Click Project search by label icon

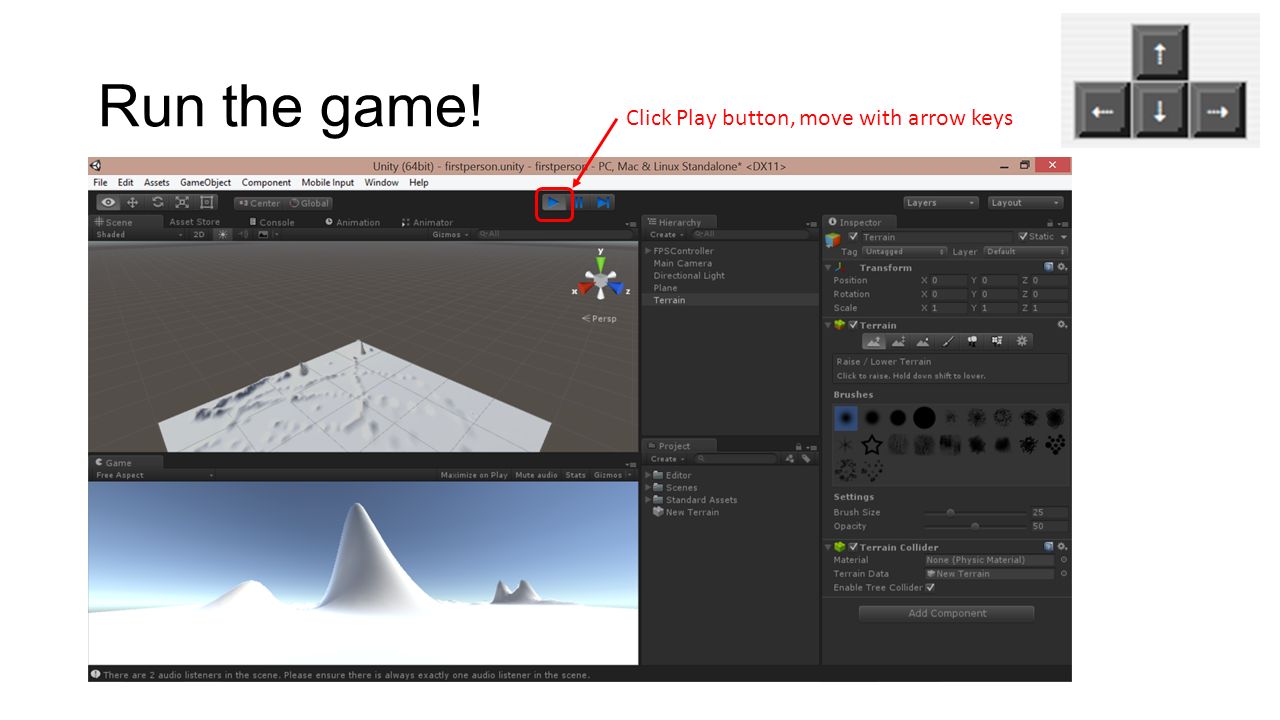(x=804, y=459)
